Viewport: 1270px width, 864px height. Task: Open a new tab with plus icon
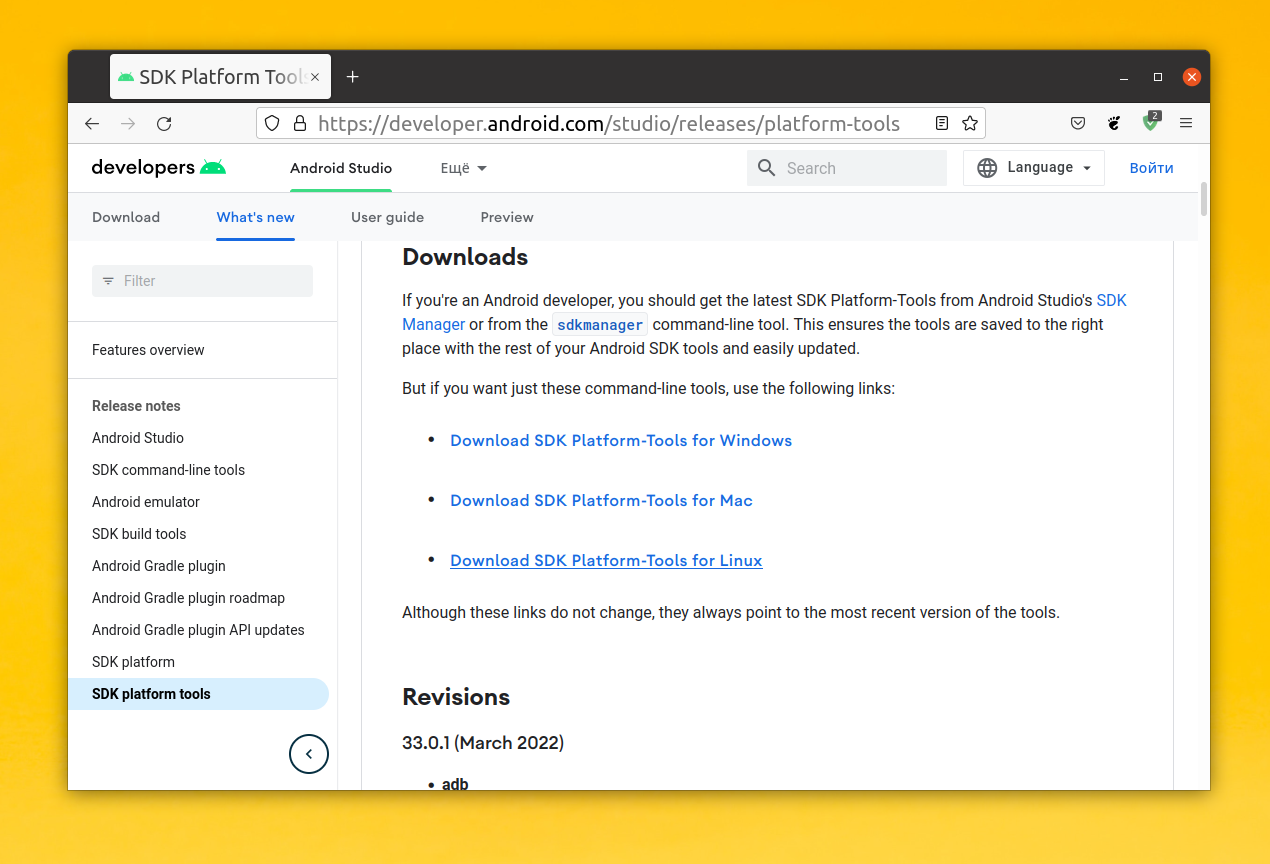(352, 77)
